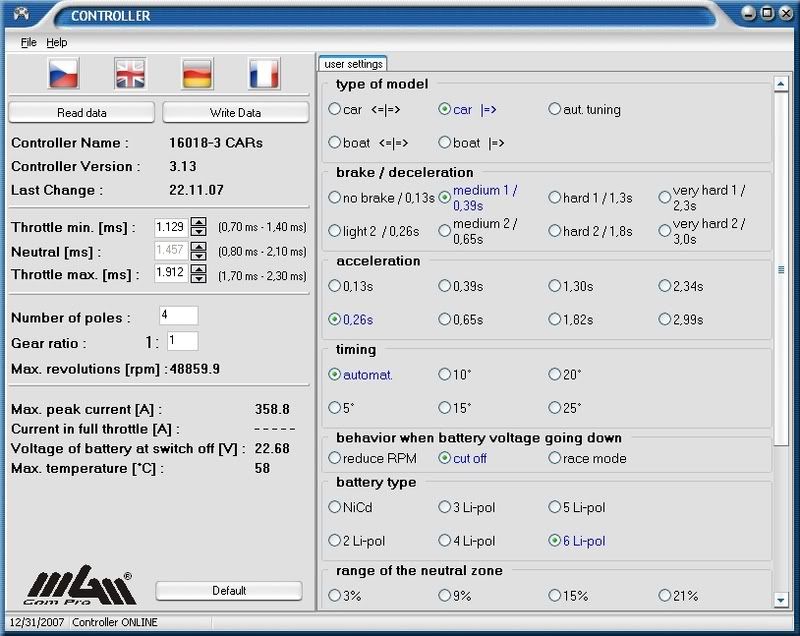Choose 0,65s acceleration radio button
The height and width of the screenshot is (636, 800).
pos(445,320)
